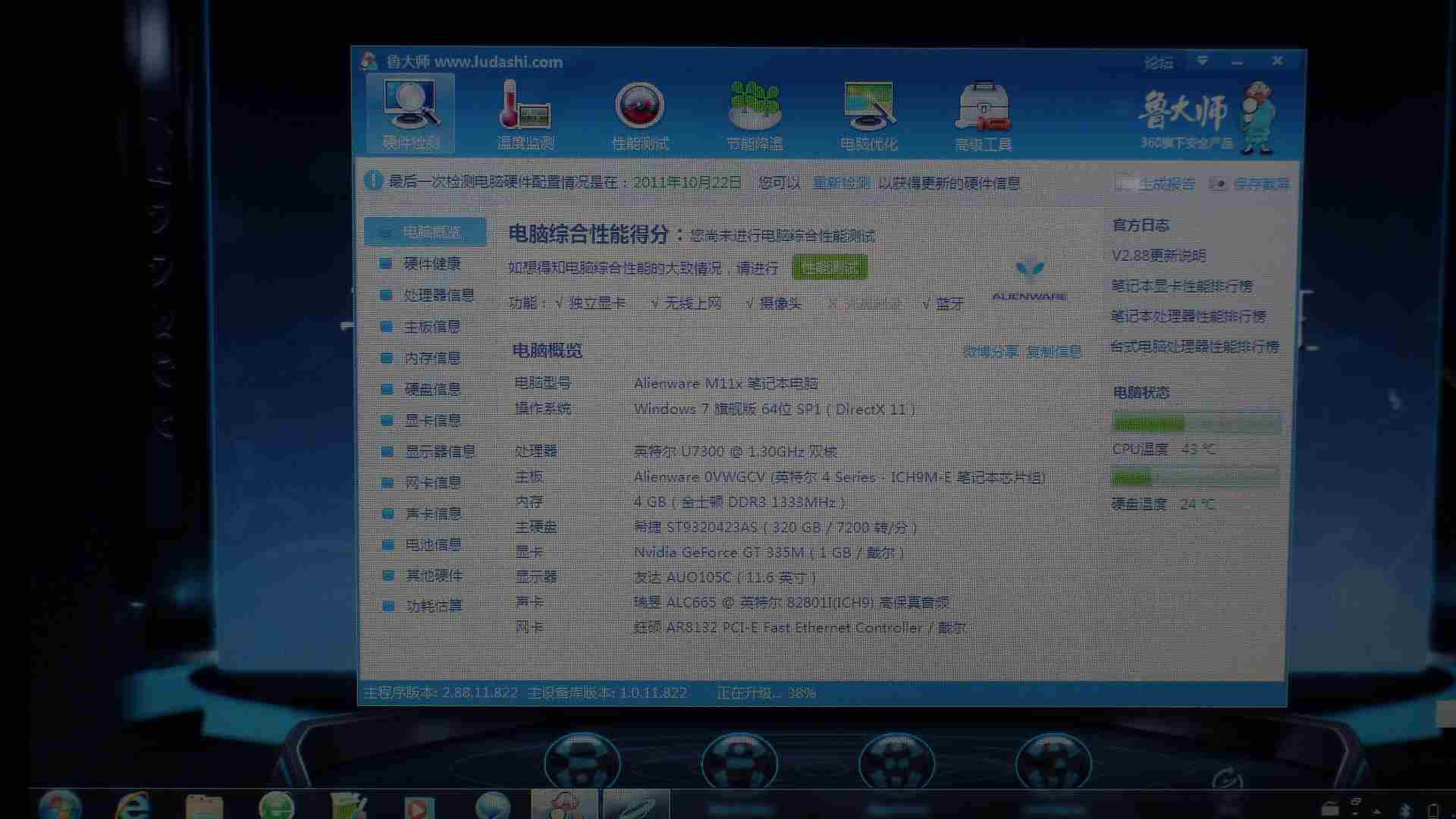Switch to the 鲁大师 taskbar button
This screenshot has width=1456, height=819.
click(x=565, y=804)
